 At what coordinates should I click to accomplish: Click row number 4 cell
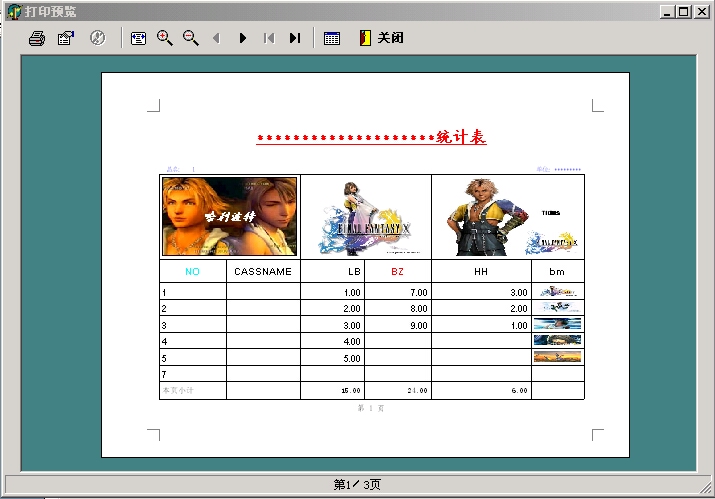[193, 341]
